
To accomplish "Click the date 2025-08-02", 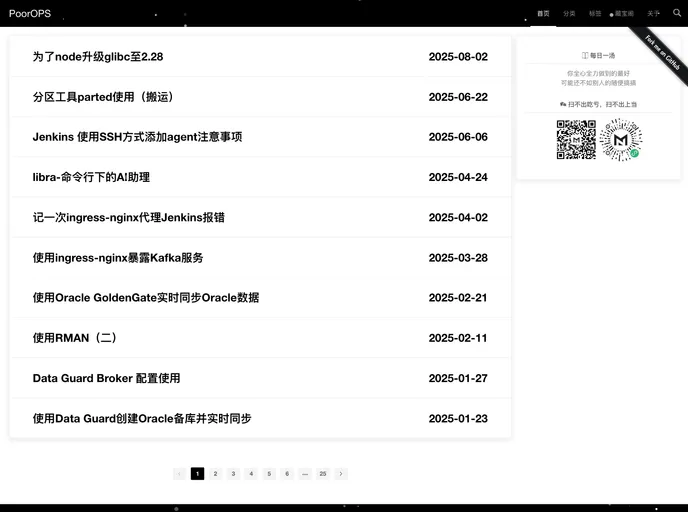I will click(x=458, y=57).
